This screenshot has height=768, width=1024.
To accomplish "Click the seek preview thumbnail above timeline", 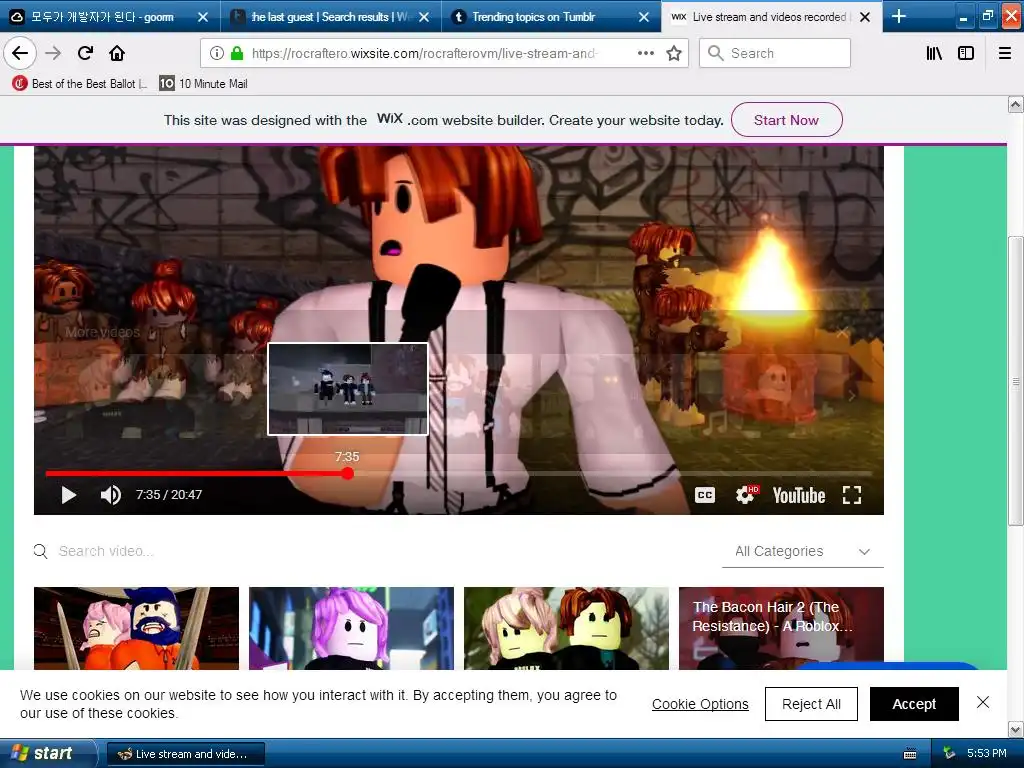I will click(x=347, y=389).
